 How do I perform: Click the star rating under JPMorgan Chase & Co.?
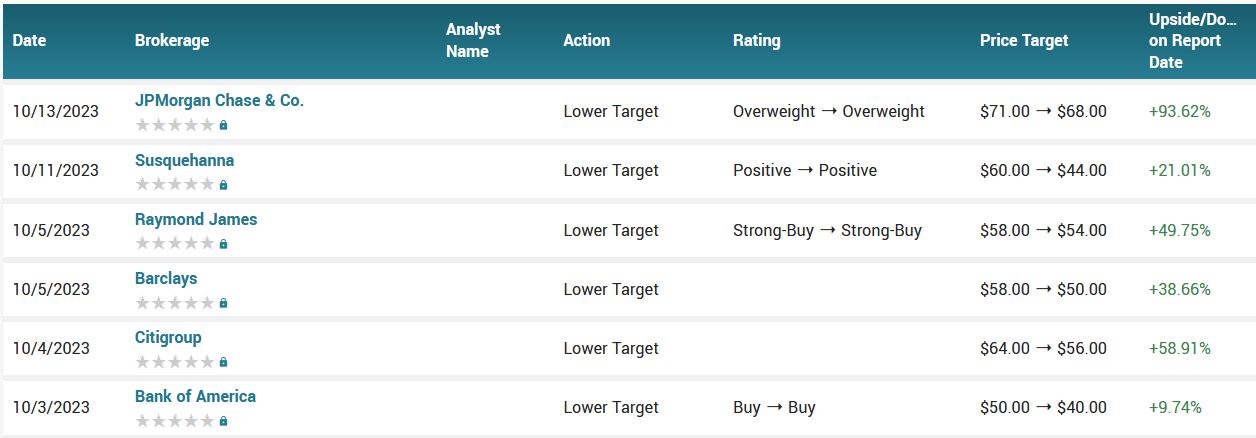tap(175, 125)
